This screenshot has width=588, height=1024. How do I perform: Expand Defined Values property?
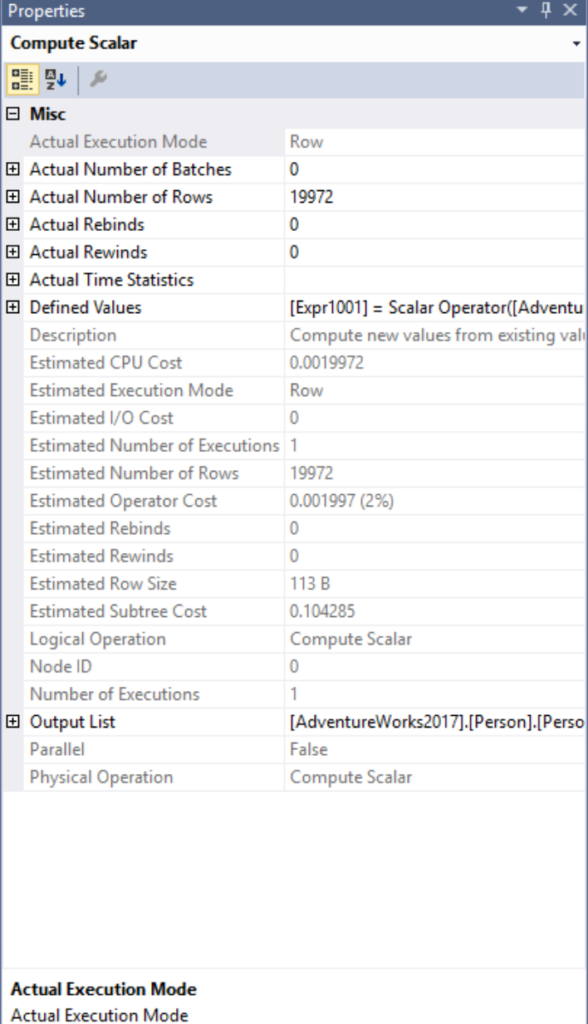click(13, 307)
